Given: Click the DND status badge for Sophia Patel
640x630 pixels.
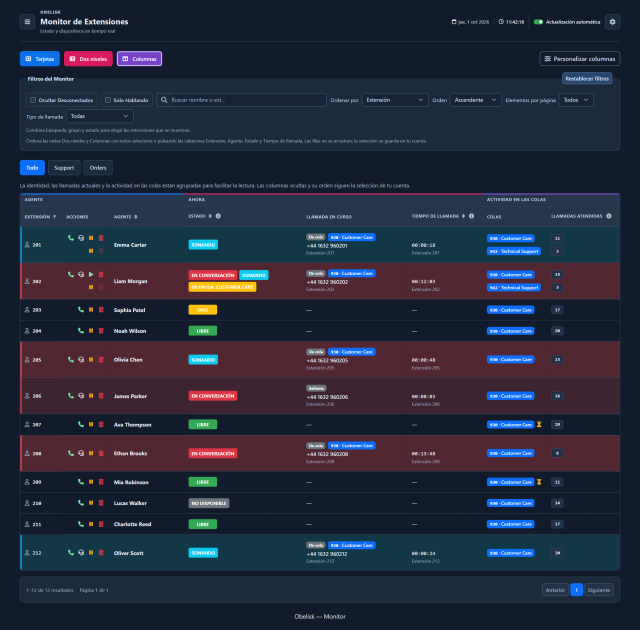Looking at the screenshot, I should click(202, 310).
